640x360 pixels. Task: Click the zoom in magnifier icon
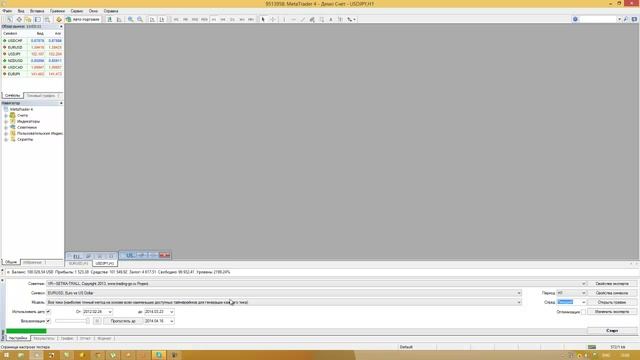point(131,19)
